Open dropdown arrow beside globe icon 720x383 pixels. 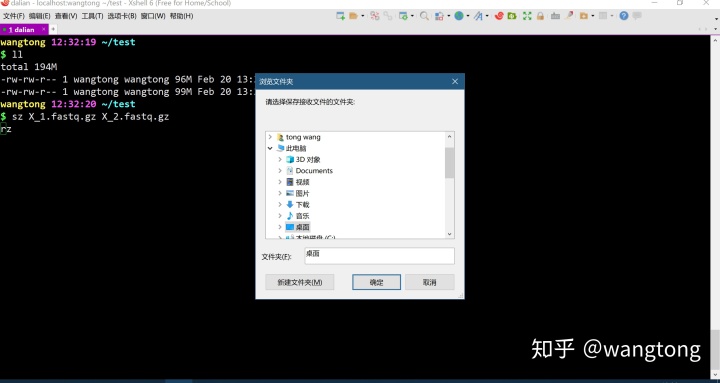(468, 16)
